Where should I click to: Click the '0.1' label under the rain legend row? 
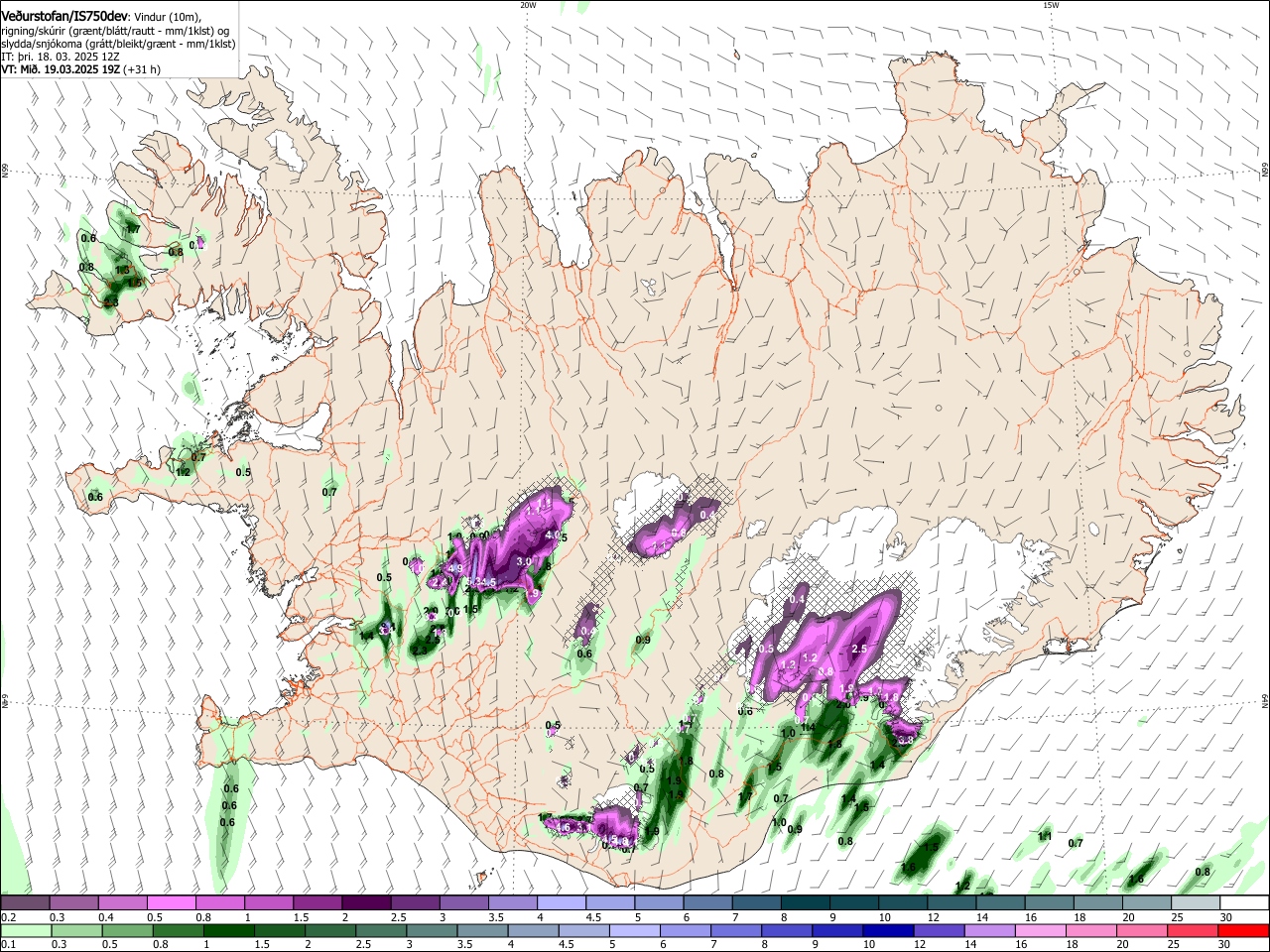pos(8,944)
